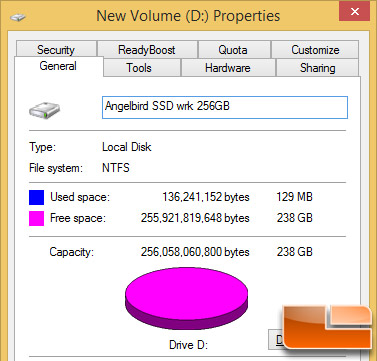Viewport: 377px width, 361px height.
Task: Click the 'Used space:' label
Action: [x=80, y=197]
